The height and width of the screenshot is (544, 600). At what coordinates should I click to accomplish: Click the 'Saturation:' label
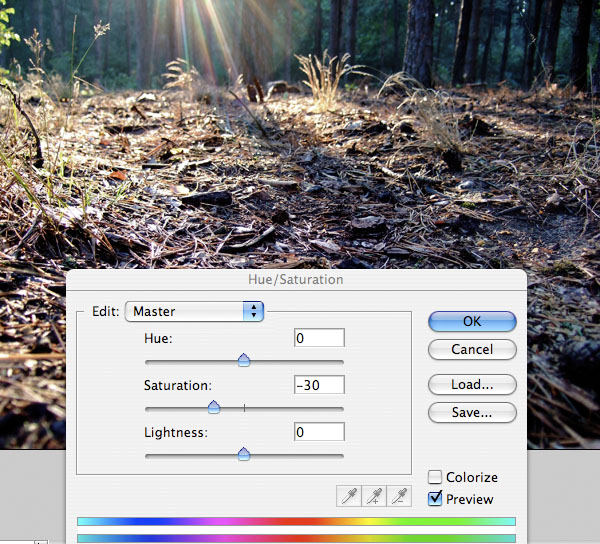[178, 385]
